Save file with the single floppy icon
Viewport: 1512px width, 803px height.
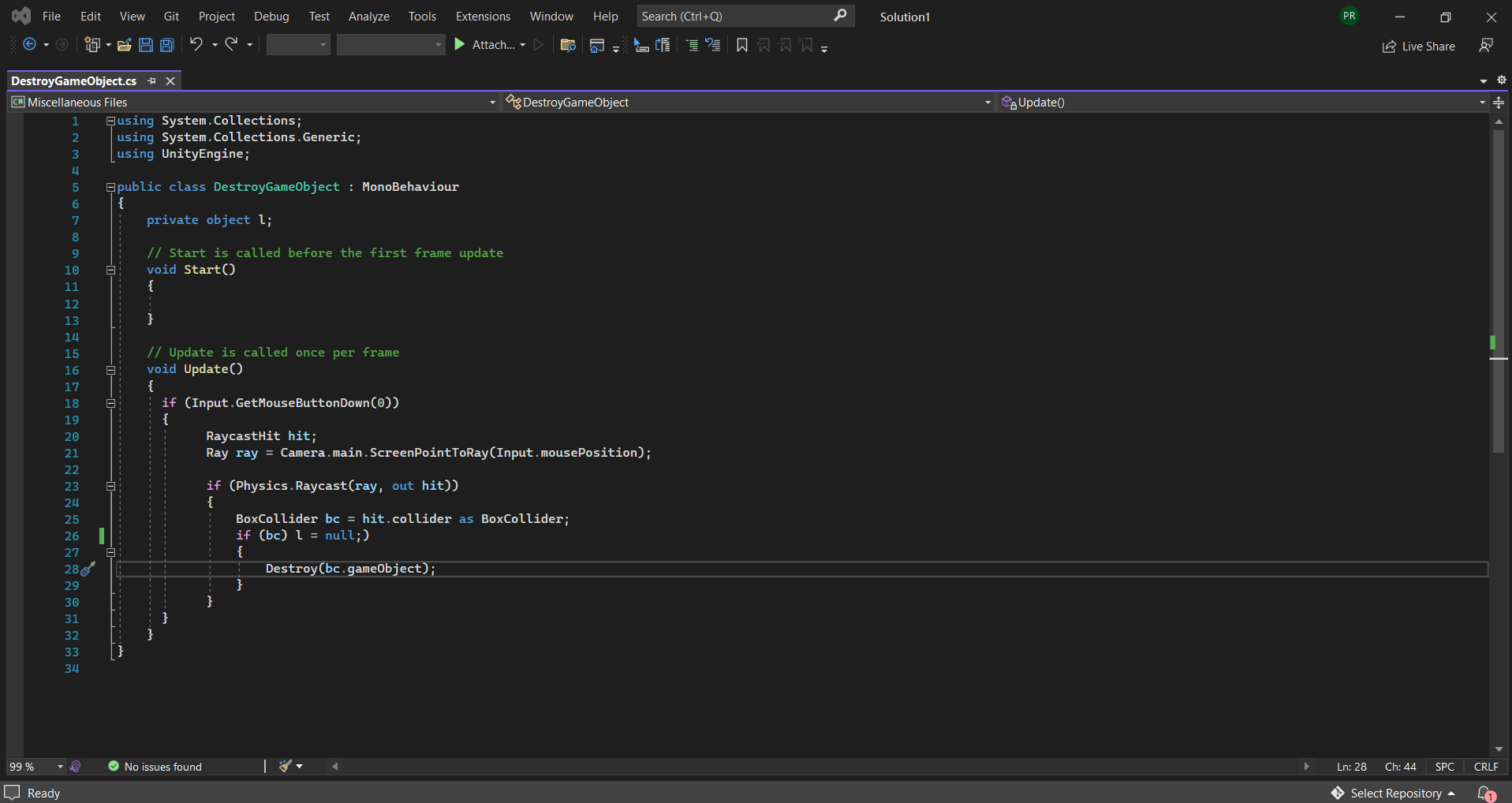(146, 45)
